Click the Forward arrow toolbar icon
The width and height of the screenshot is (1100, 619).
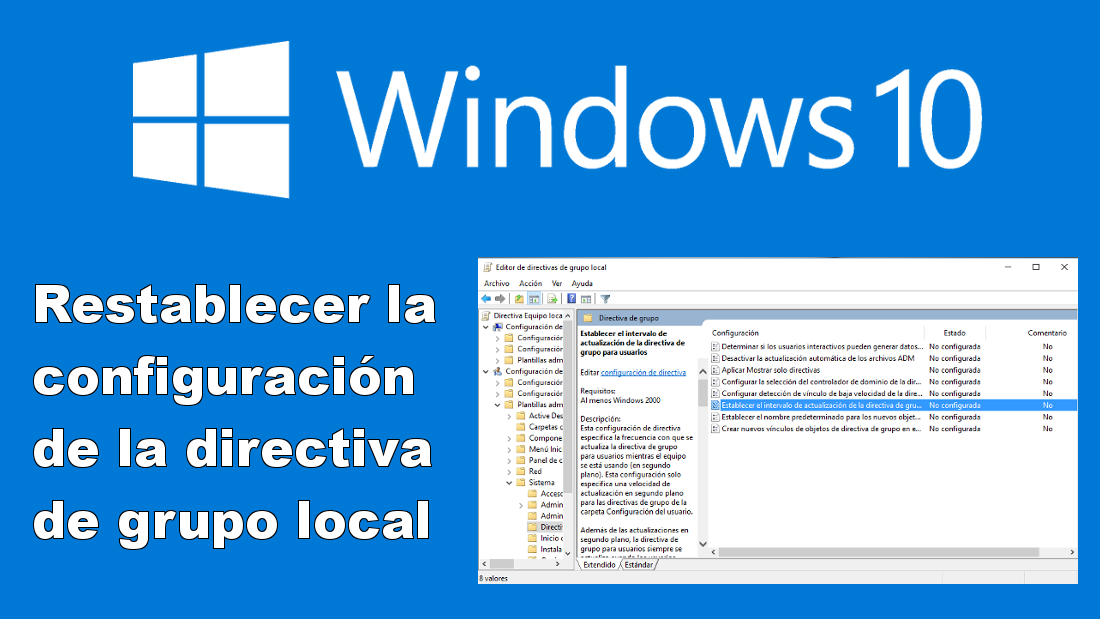(x=499, y=299)
